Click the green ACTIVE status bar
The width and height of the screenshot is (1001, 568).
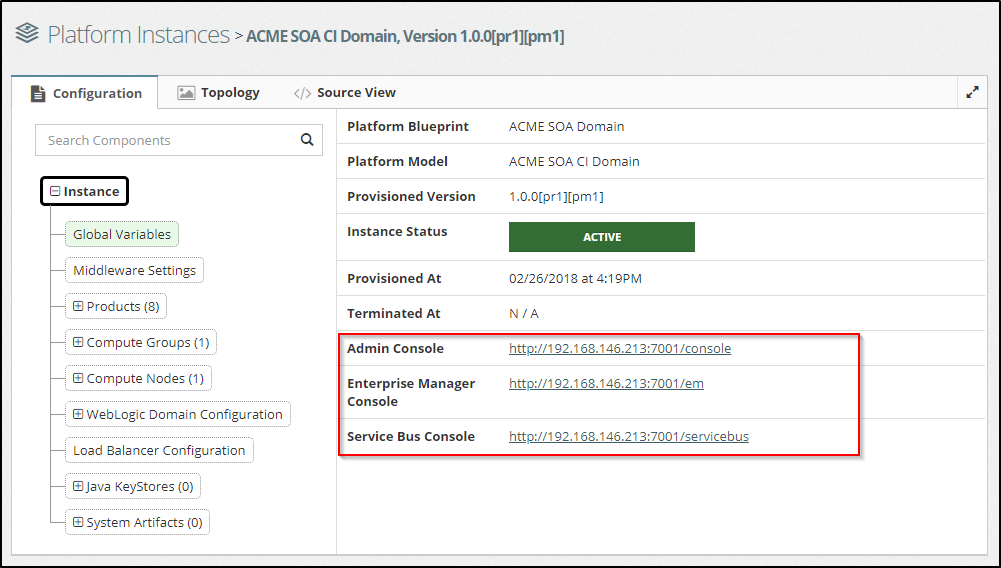point(601,237)
